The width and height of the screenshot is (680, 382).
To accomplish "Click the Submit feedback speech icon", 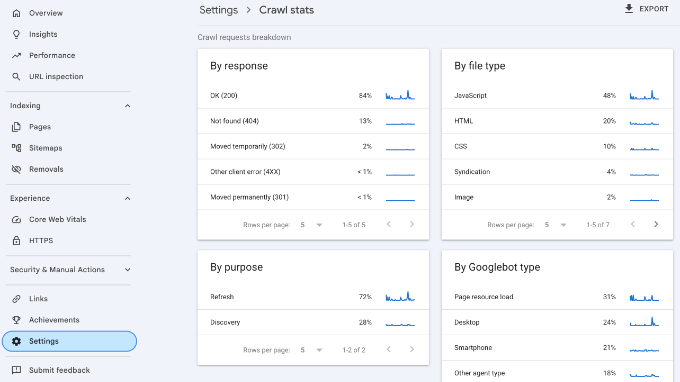I will 16,370.
